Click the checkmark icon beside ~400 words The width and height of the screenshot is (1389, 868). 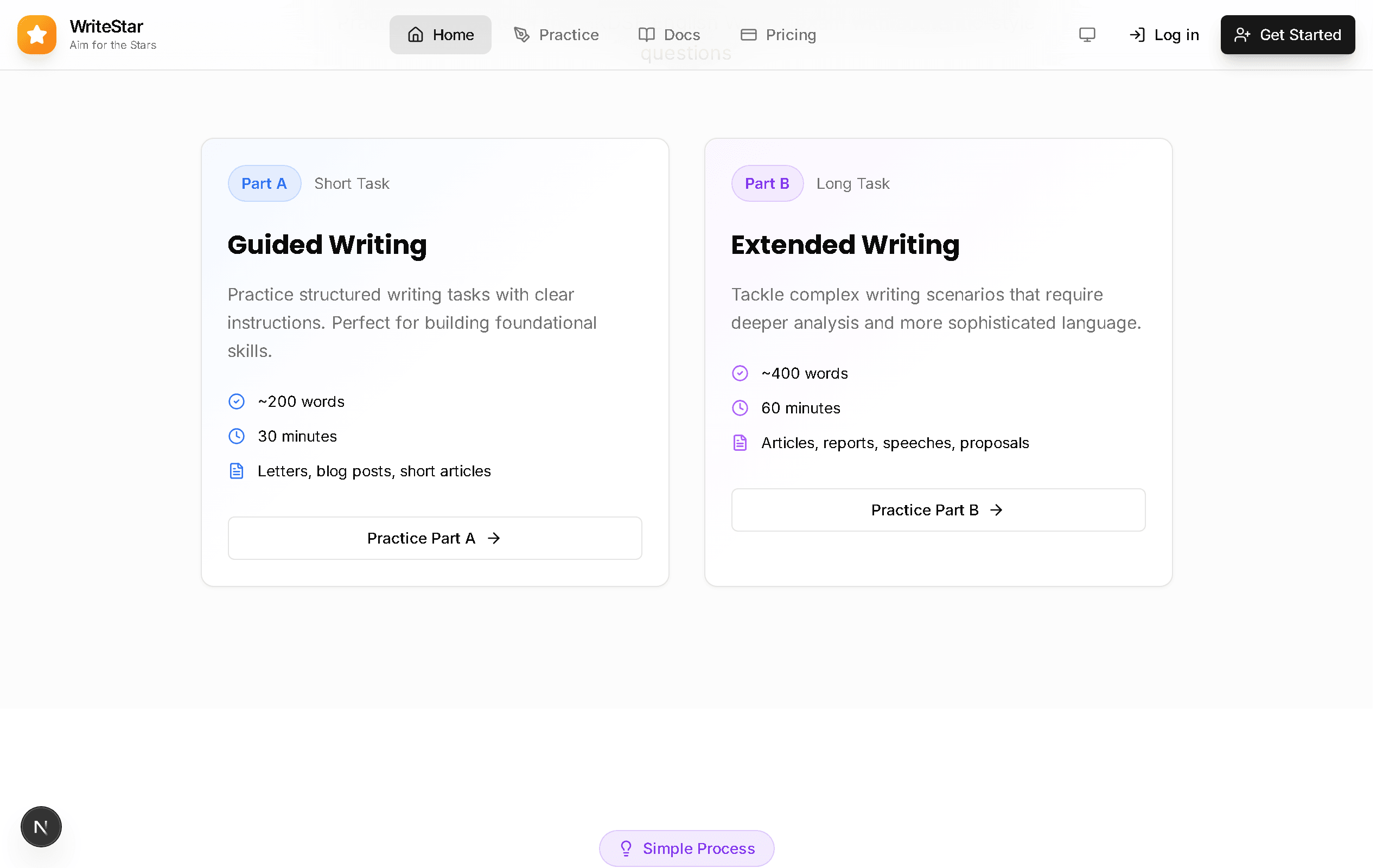(740, 373)
